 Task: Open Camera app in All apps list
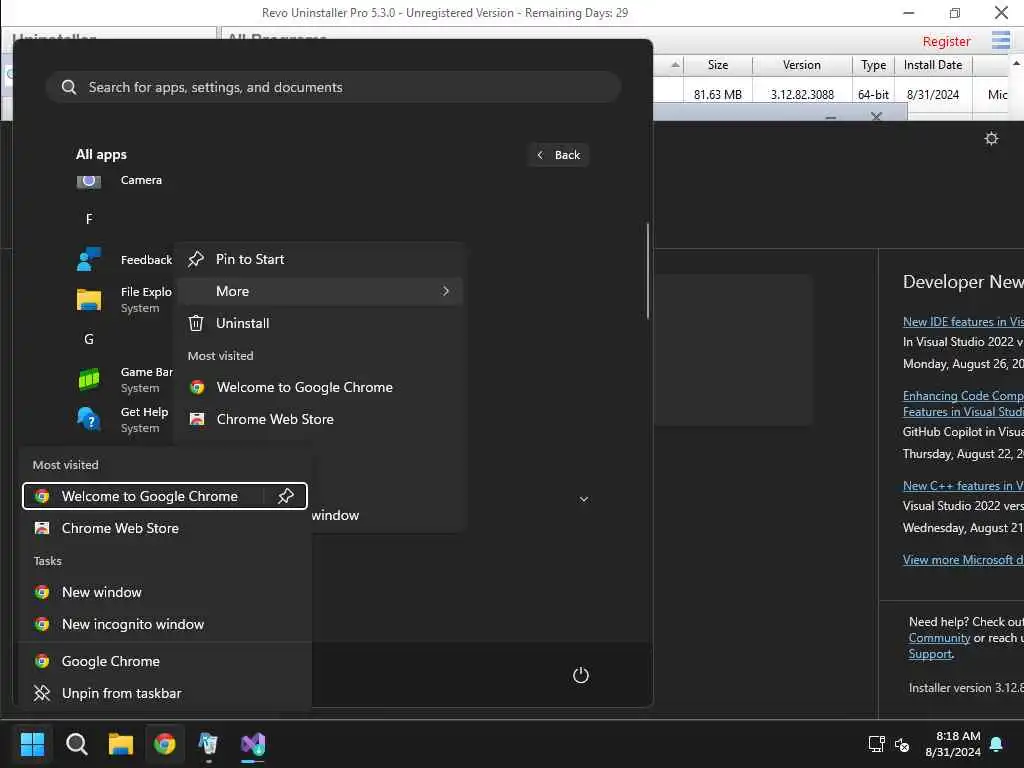pos(141,180)
